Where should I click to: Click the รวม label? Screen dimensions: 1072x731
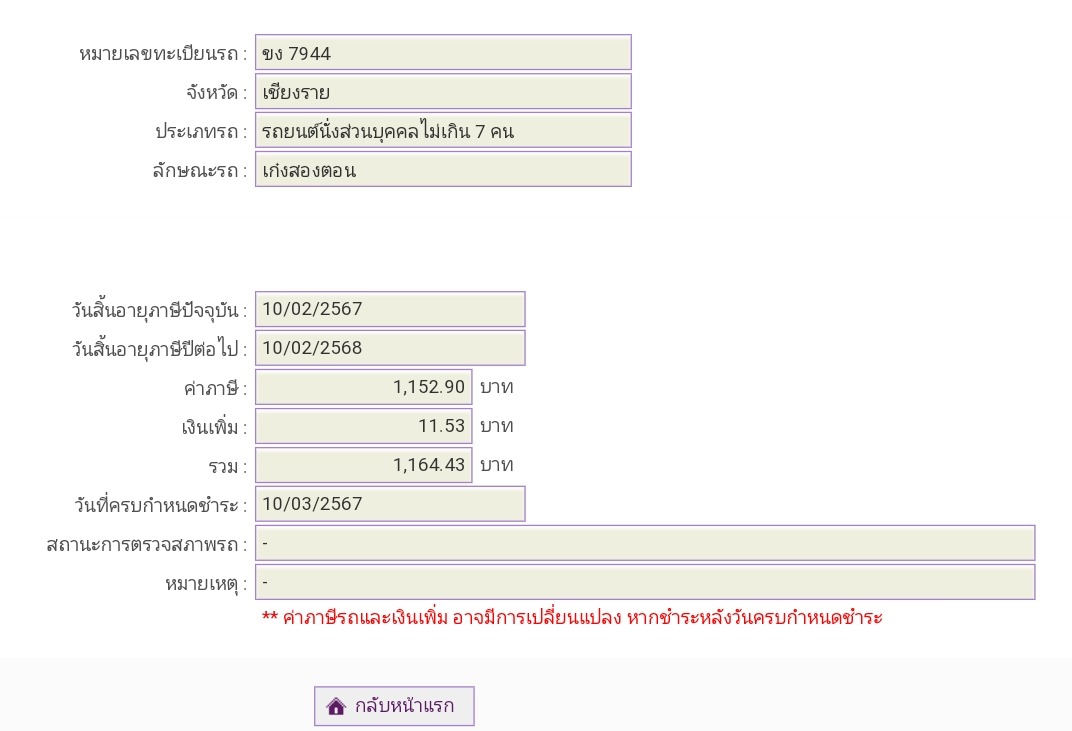(x=228, y=467)
